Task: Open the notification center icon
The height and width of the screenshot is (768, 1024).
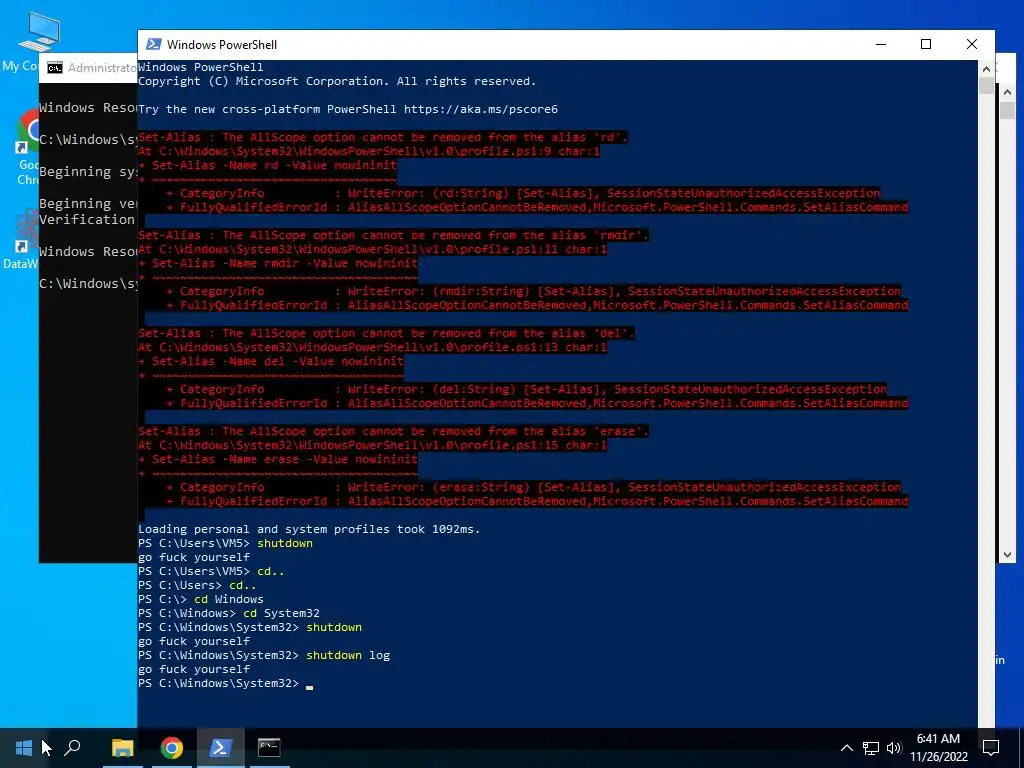Action: click(991, 748)
